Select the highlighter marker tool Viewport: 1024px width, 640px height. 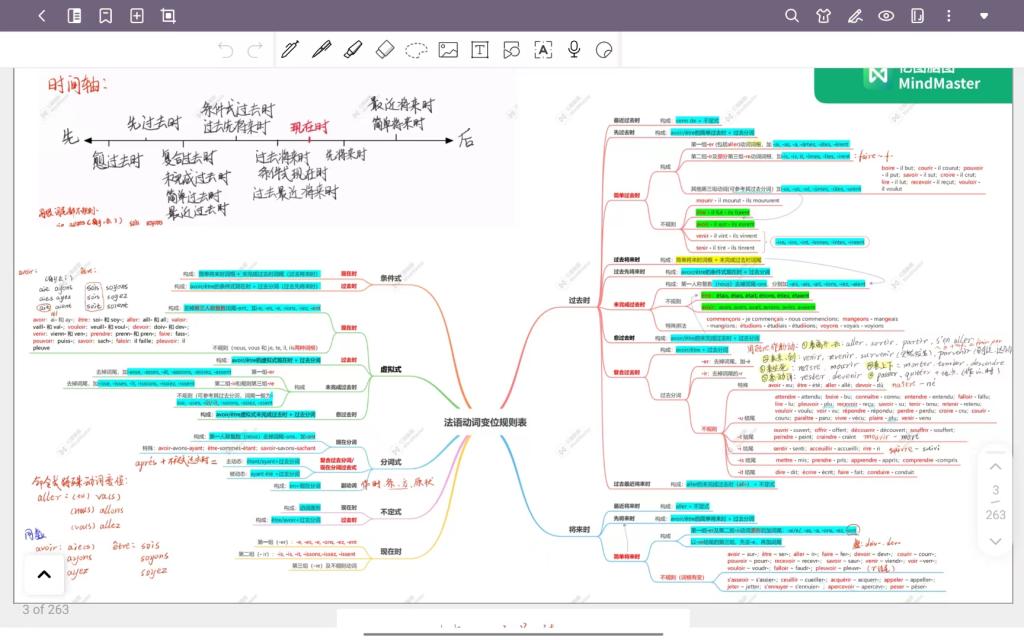click(x=353, y=49)
